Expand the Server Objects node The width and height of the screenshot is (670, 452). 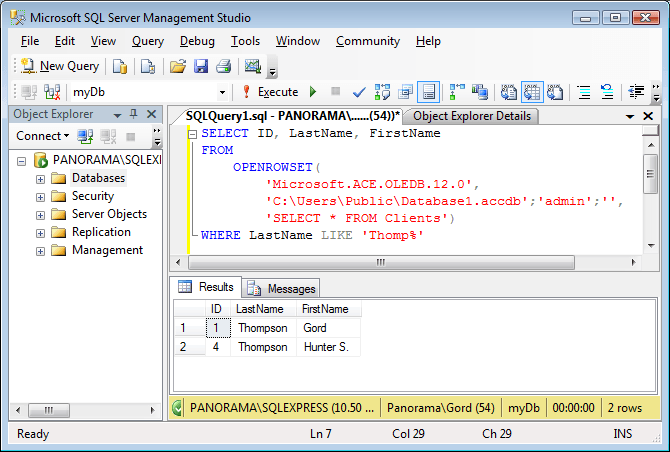click(x=41, y=215)
